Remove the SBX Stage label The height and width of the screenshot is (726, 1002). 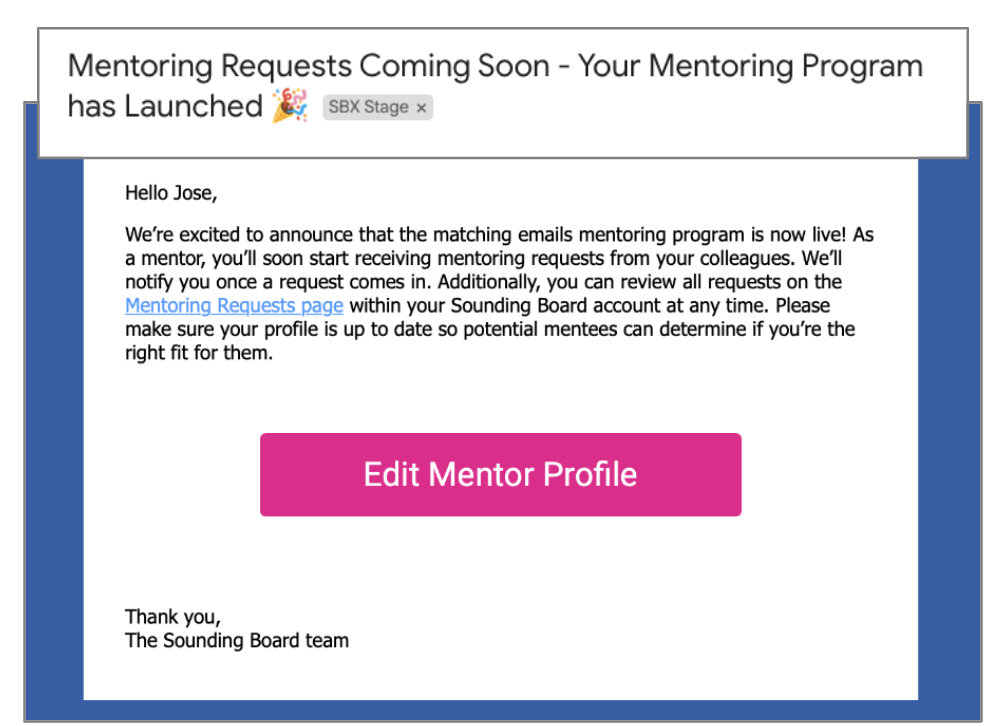421,108
